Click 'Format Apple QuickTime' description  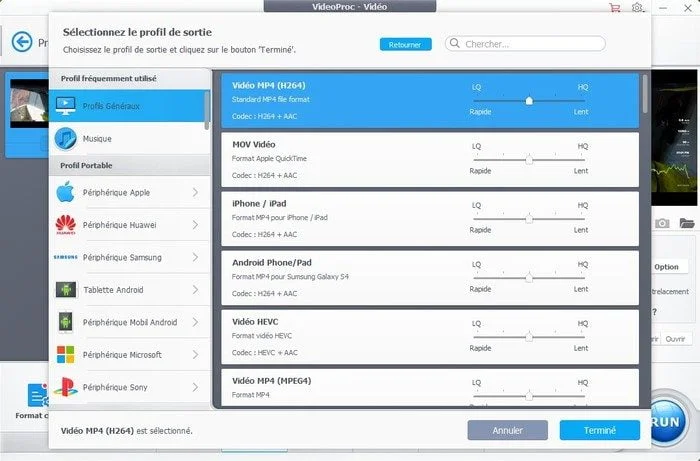(269, 158)
